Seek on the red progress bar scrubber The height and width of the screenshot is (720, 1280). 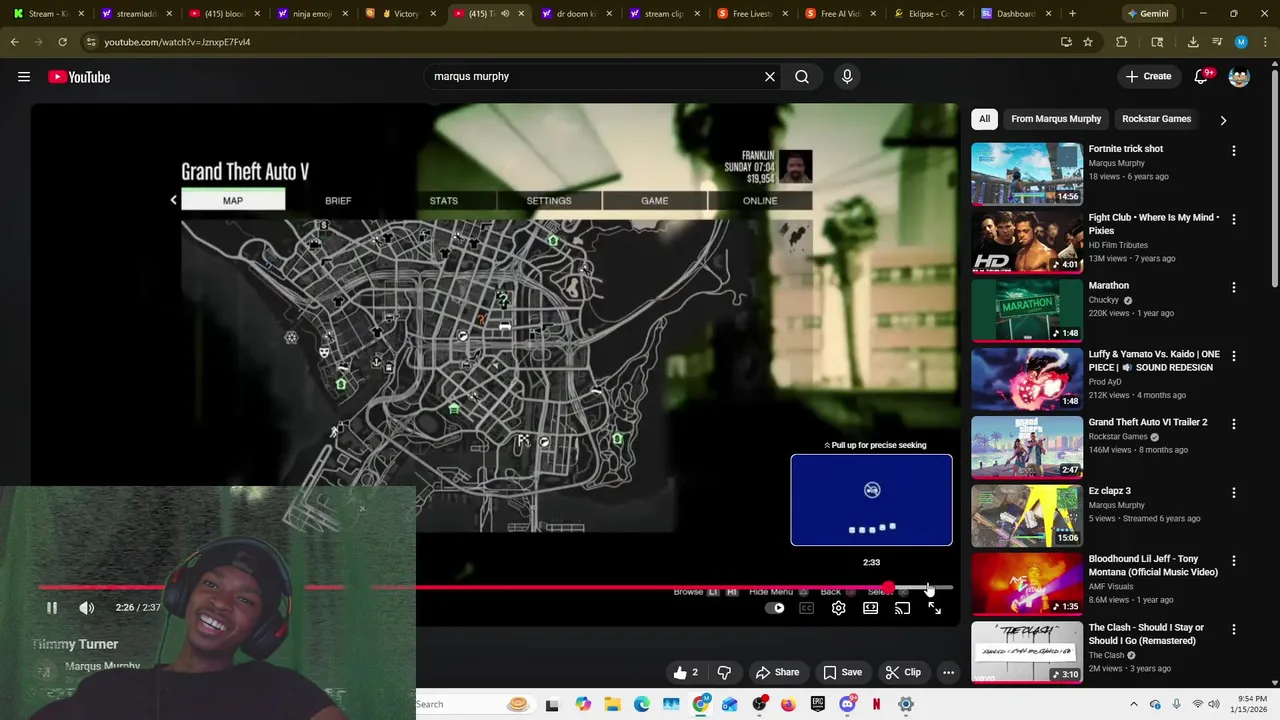(x=888, y=588)
